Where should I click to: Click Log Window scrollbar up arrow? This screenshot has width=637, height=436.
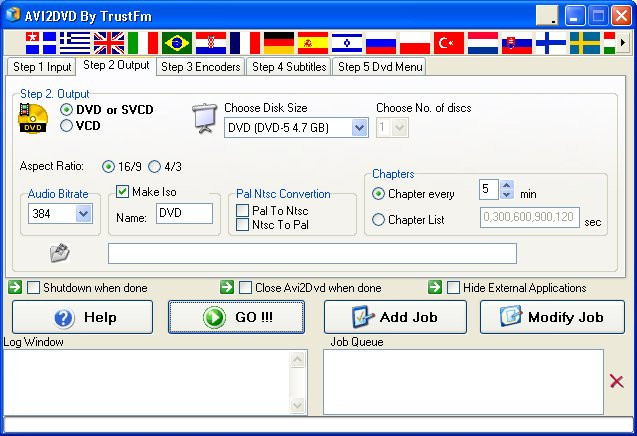click(297, 359)
